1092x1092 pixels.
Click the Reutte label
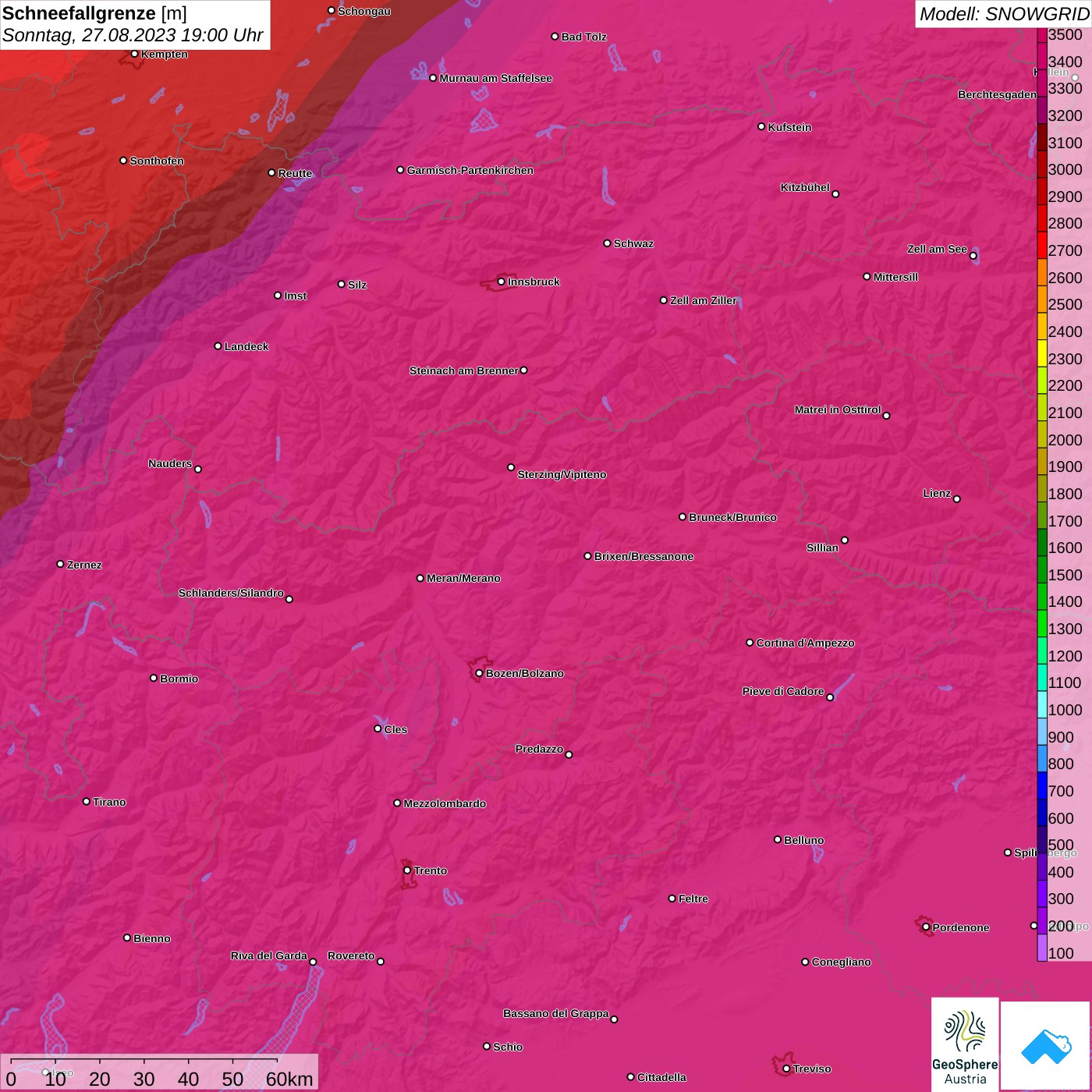coord(295,173)
